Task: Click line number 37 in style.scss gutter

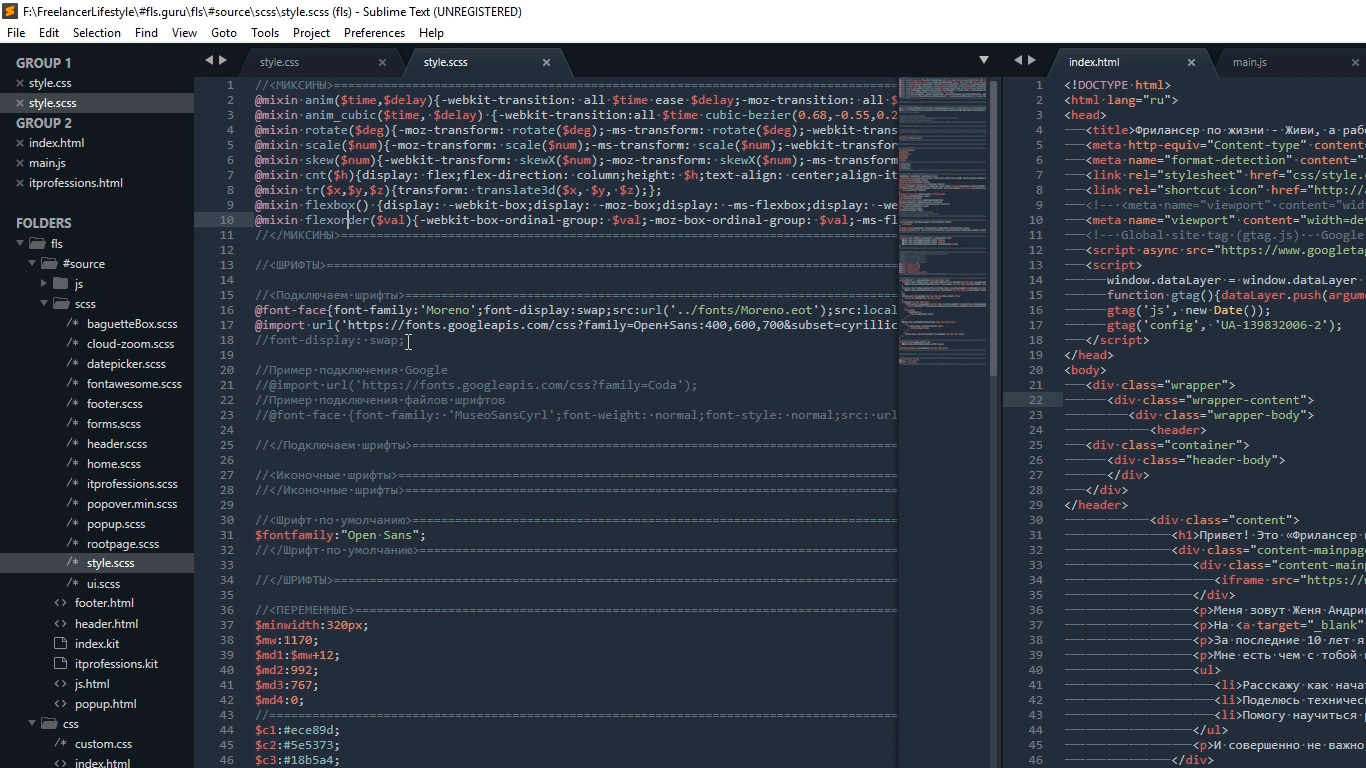Action: click(x=228, y=625)
